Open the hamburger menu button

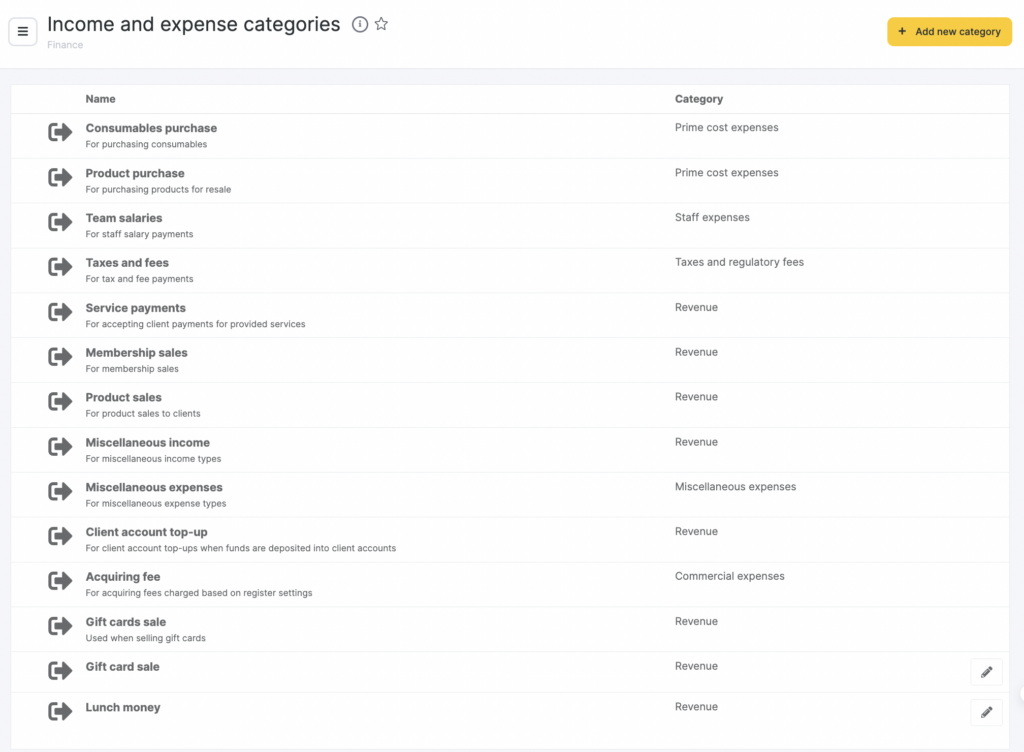23,31
